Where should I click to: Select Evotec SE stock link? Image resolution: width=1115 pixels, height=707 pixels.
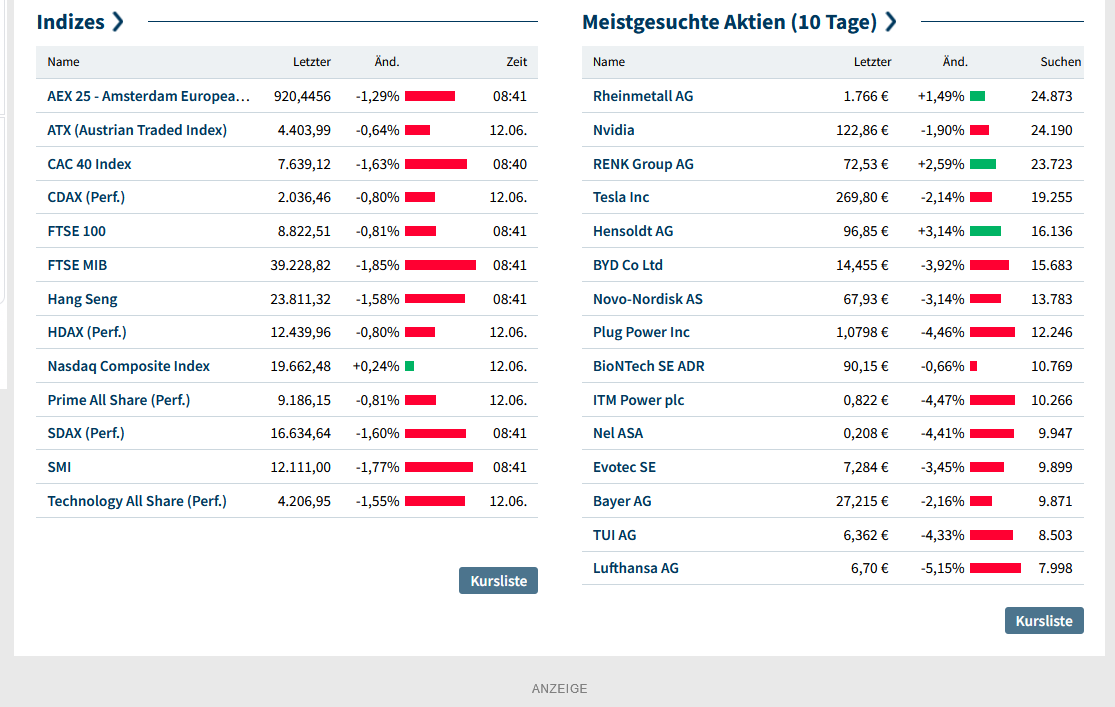pos(624,467)
